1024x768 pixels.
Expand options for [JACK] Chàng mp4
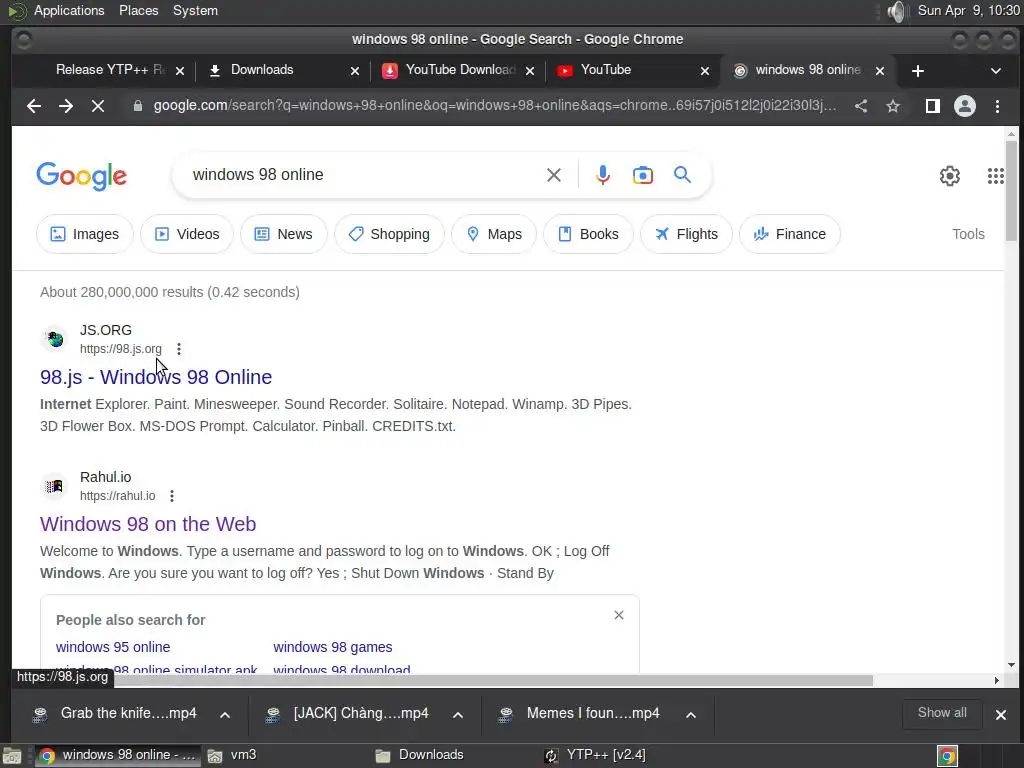[x=458, y=715]
